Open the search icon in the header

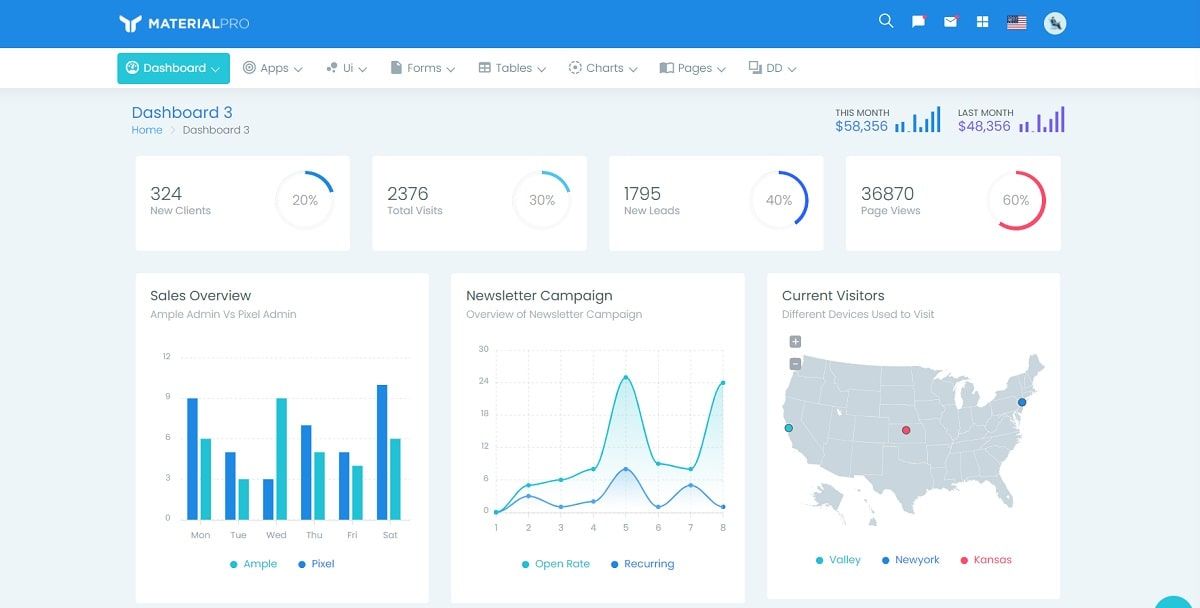click(885, 20)
